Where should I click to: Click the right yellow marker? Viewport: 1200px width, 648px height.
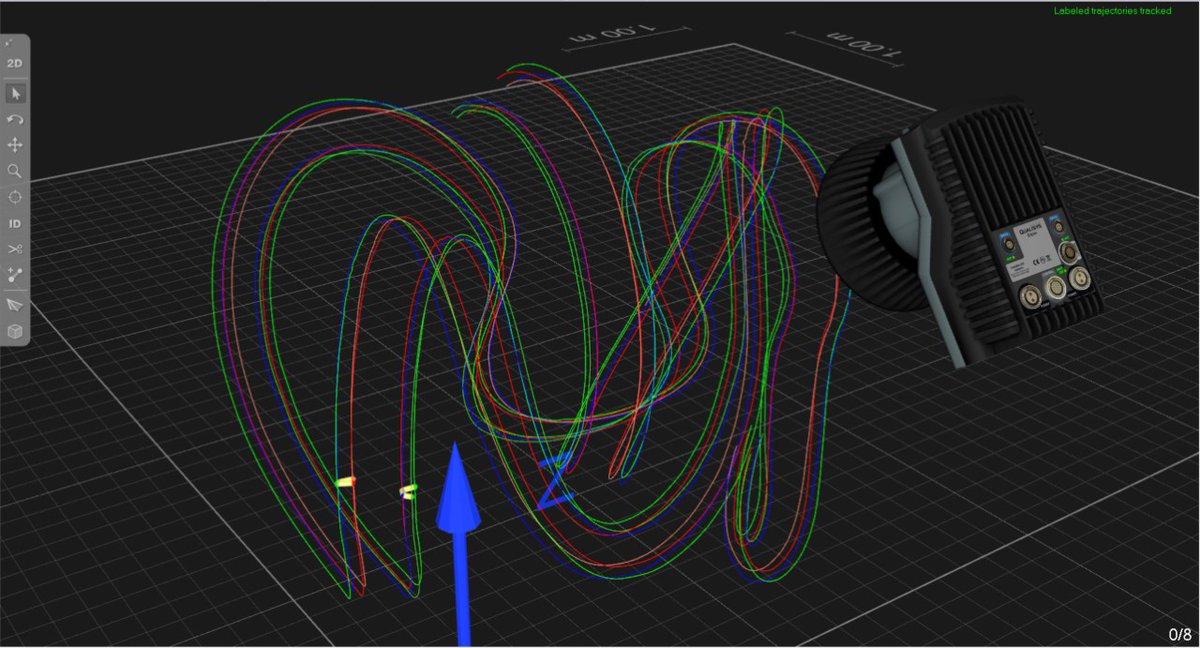point(408,491)
